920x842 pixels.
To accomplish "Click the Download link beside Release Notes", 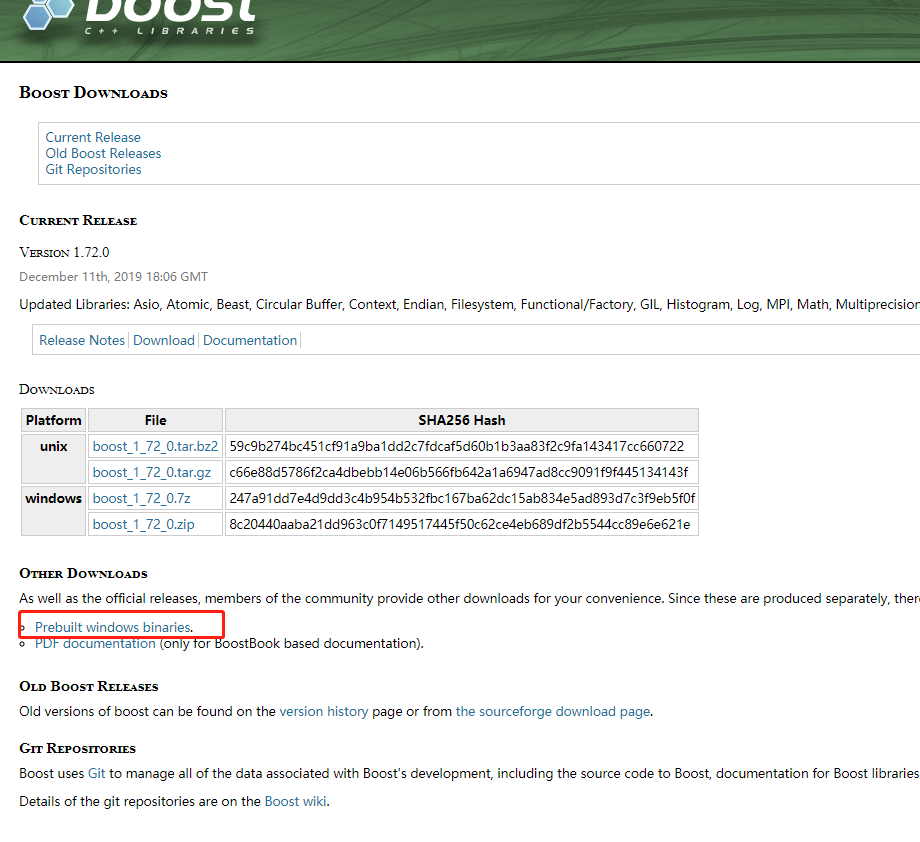I will coord(164,340).
